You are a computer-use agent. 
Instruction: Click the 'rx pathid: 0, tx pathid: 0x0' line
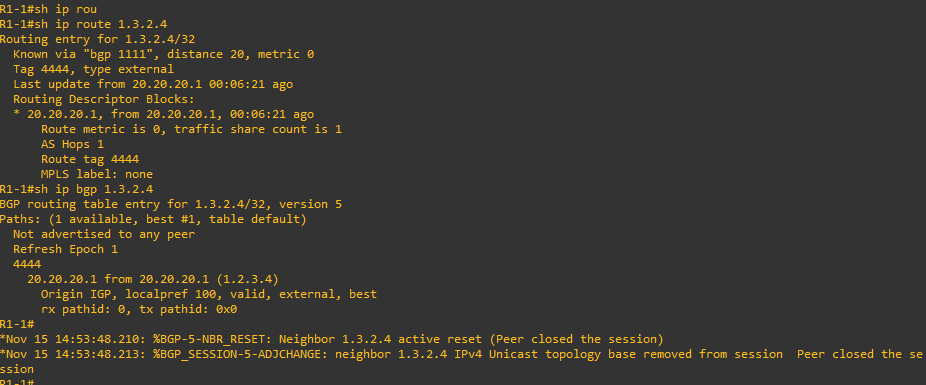[x=139, y=309]
